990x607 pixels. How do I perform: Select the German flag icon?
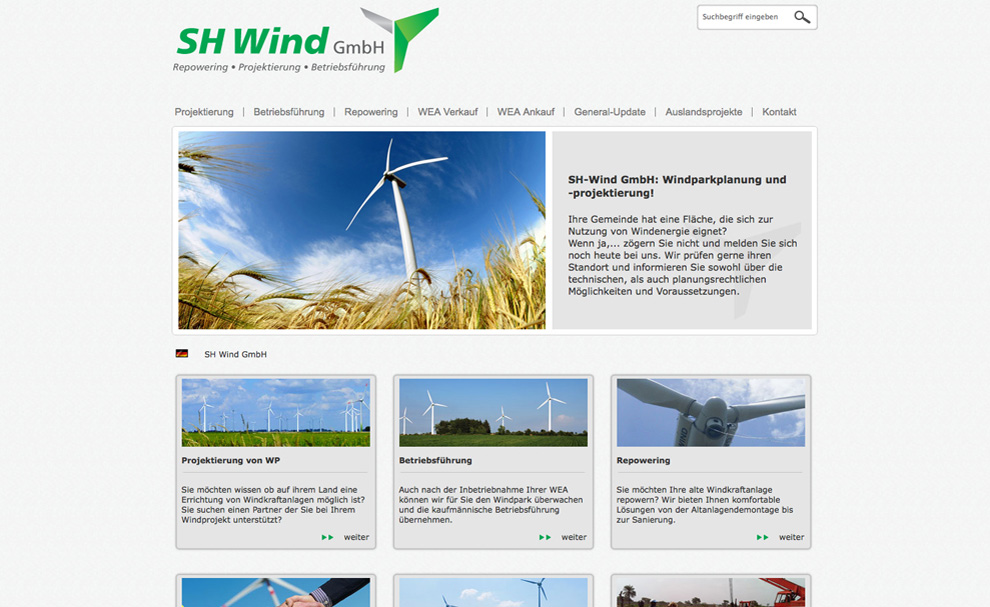coord(184,353)
